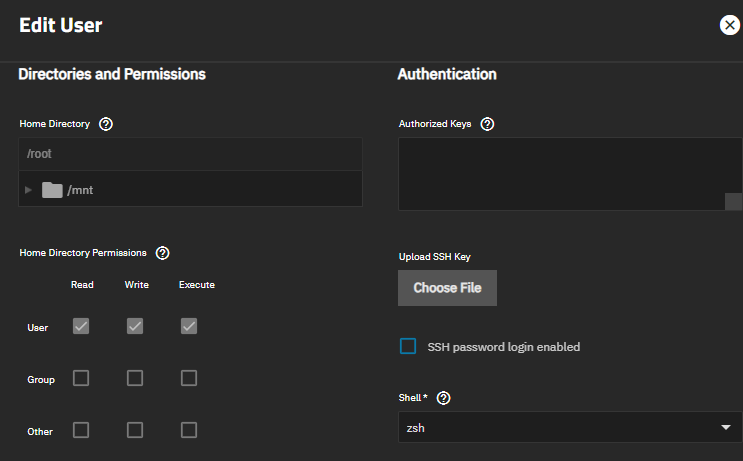Image resolution: width=743 pixels, height=461 pixels.
Task: Toggle User Execute permission checkbox
Action: pos(189,326)
